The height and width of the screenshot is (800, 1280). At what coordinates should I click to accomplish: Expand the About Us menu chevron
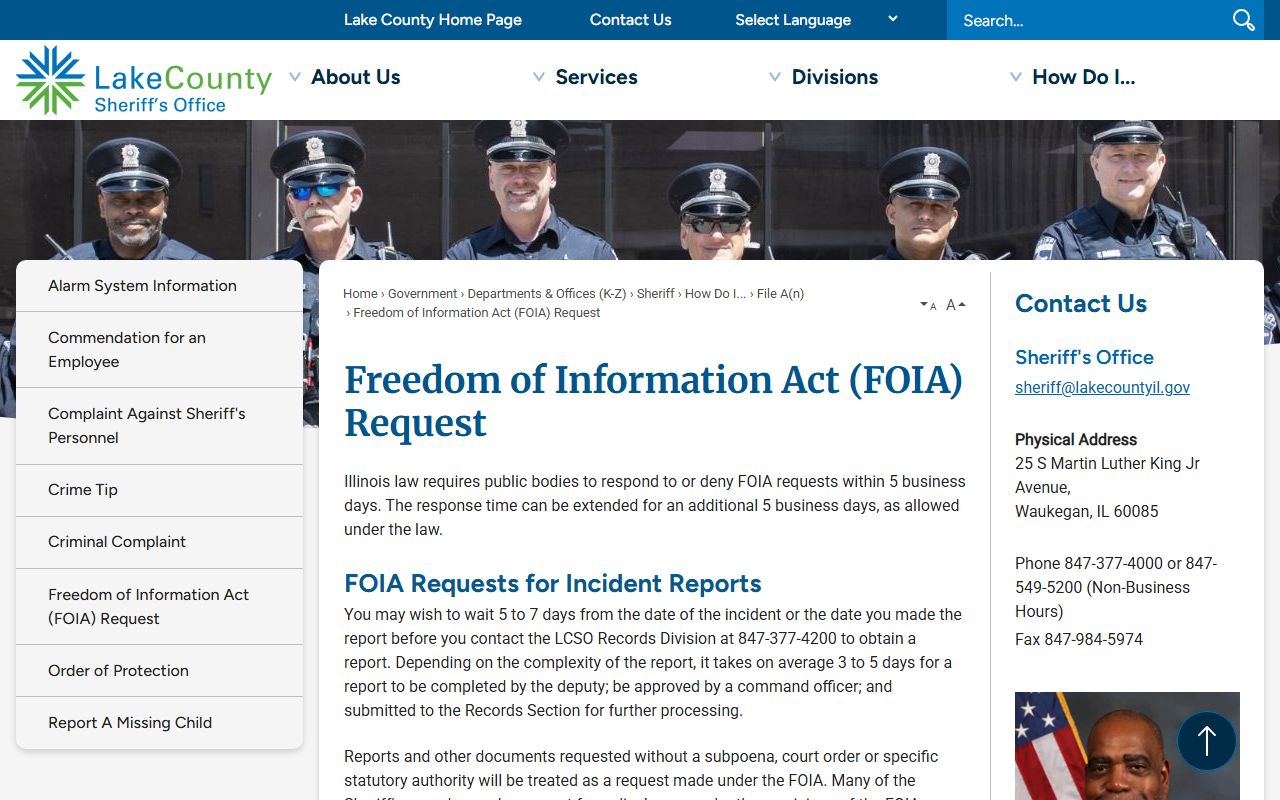[x=295, y=77]
